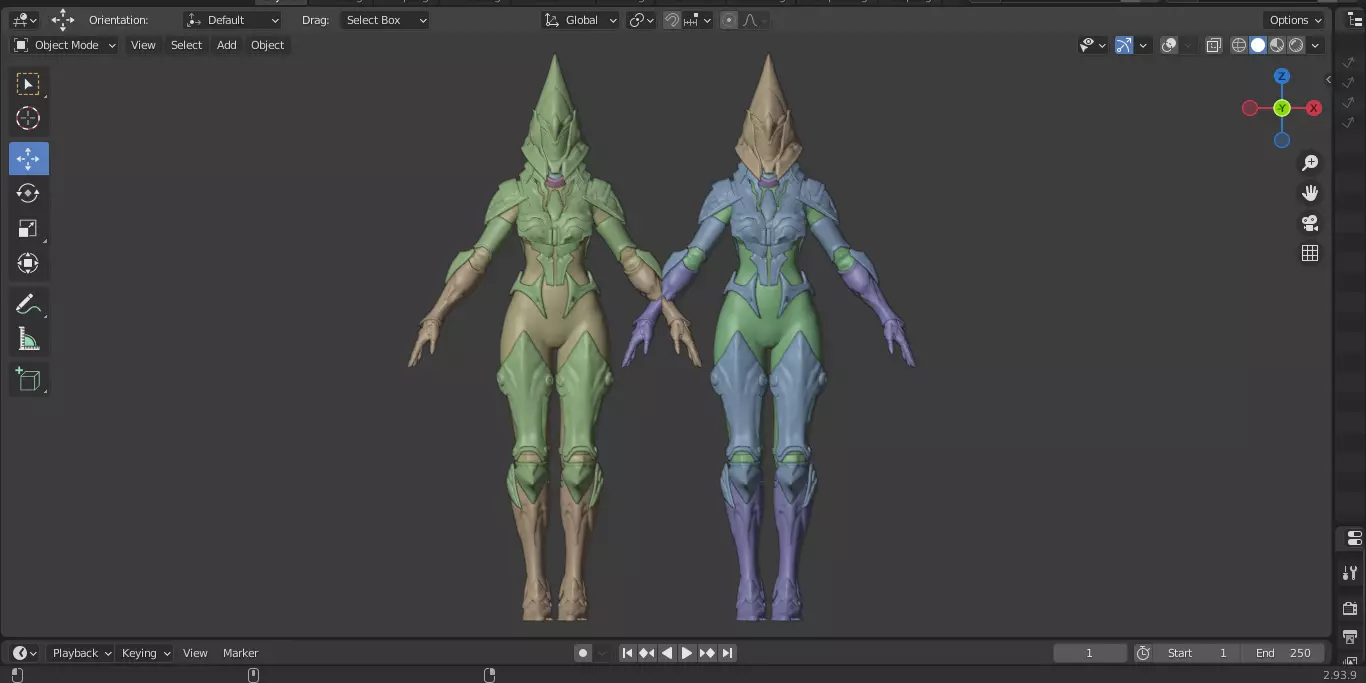Select the 3D Cursor tool
Image resolution: width=1366 pixels, height=683 pixels.
coord(28,119)
